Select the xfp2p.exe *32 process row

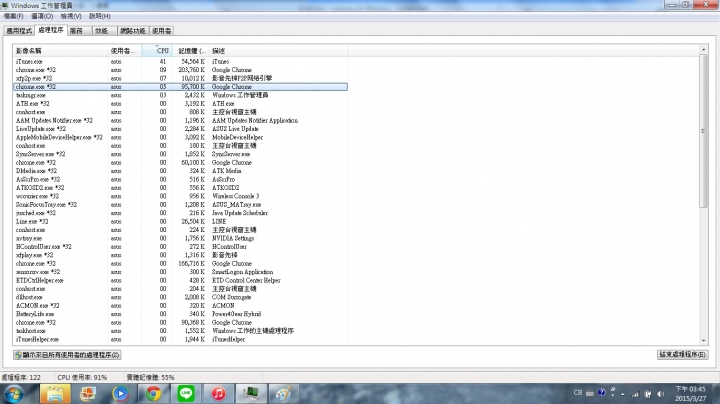(180, 78)
